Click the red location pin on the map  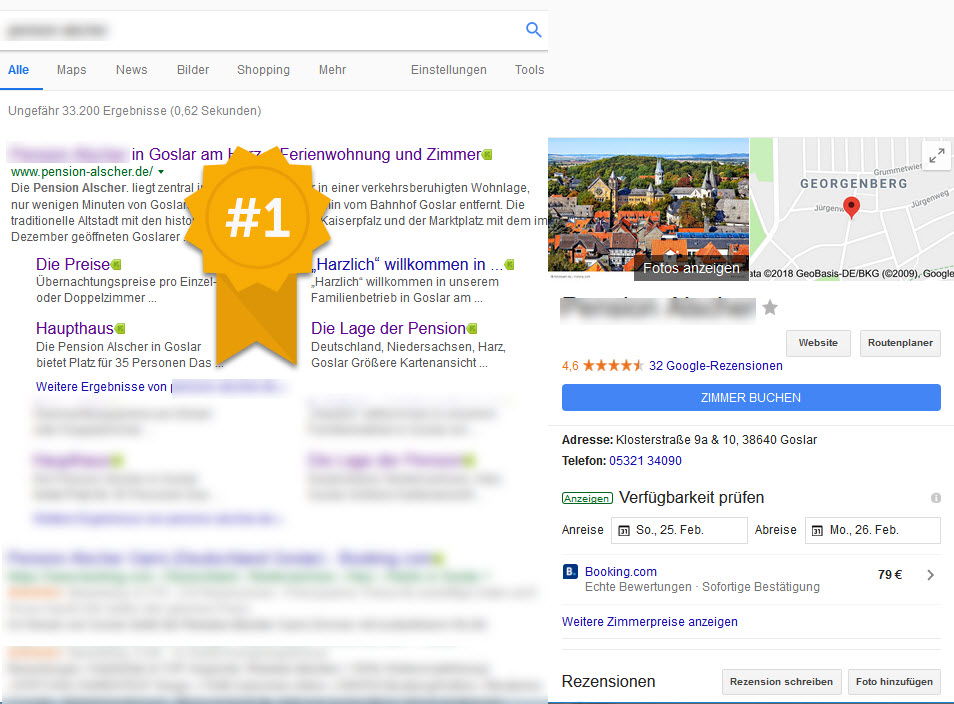851,207
